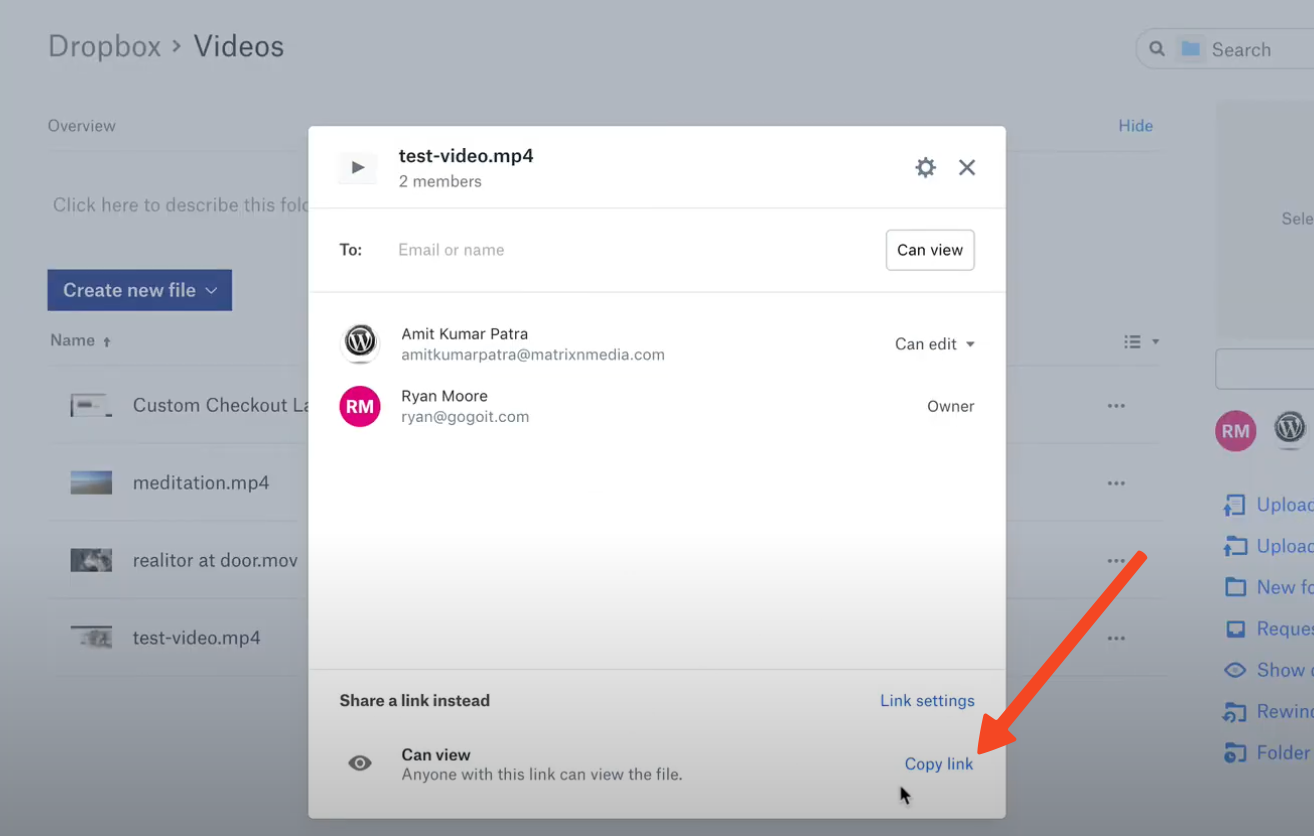Click the folder icon in search box
Screen dimensions: 1314x836
[1190, 49]
